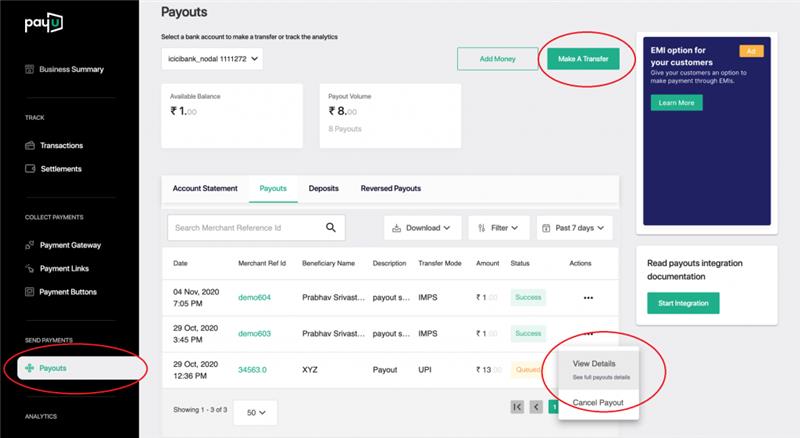
Task: Jump to first page of results
Action: click(x=517, y=407)
